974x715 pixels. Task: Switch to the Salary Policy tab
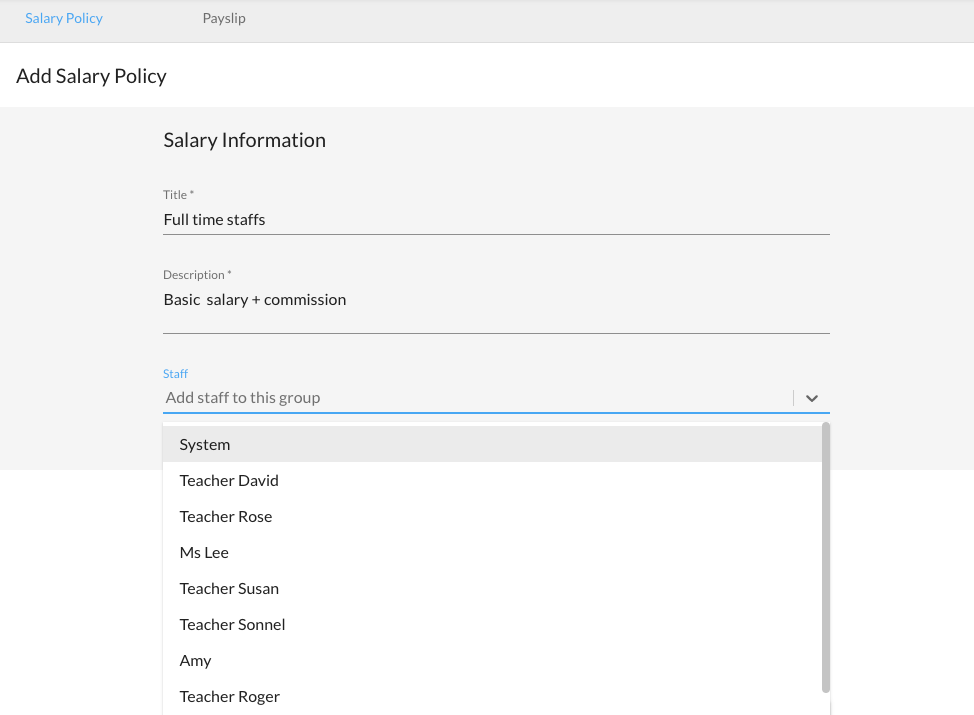pos(64,19)
